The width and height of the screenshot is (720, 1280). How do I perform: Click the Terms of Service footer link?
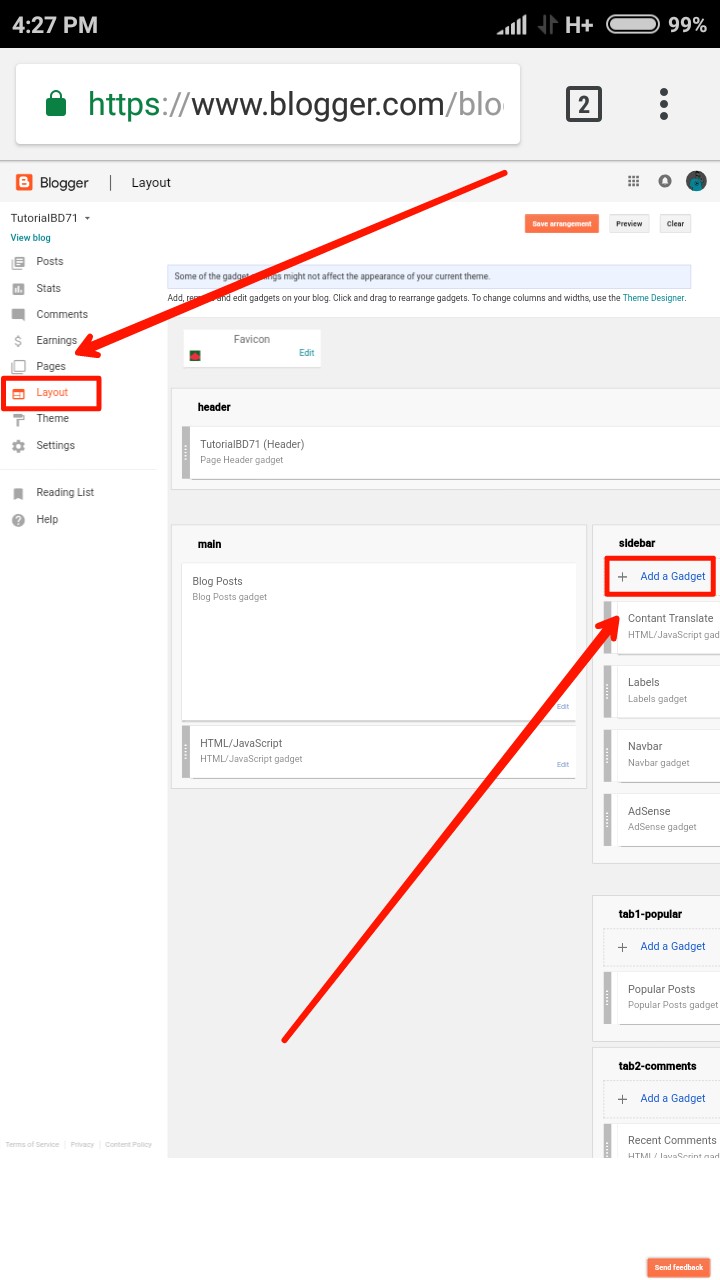pyautogui.click(x=32, y=1144)
